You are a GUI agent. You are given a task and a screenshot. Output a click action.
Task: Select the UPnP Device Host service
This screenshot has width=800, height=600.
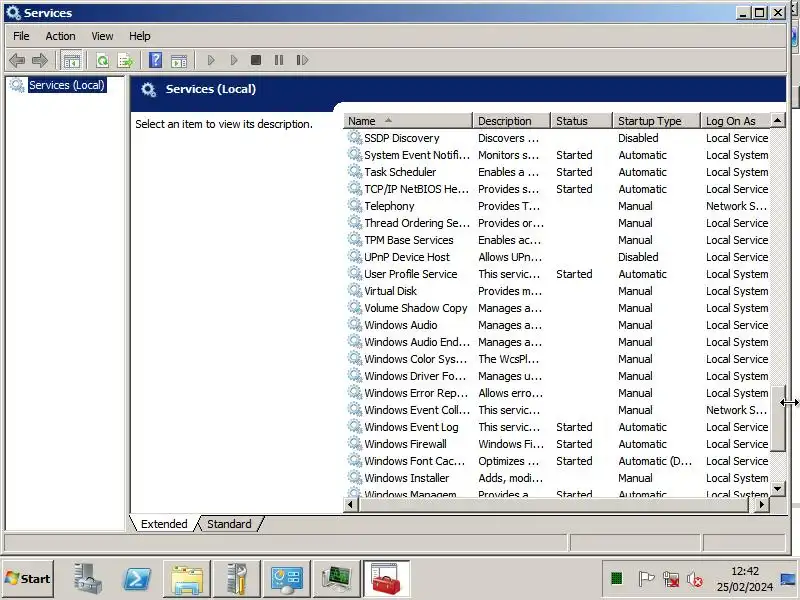pyautogui.click(x=558, y=257)
